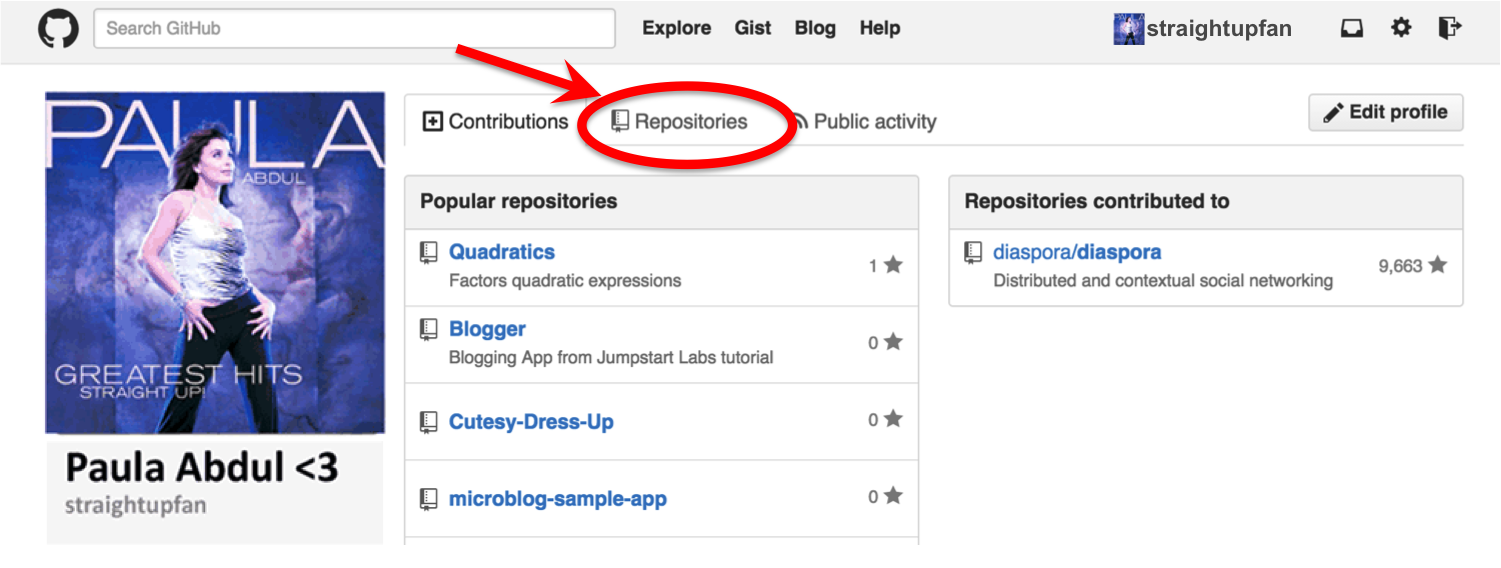Screen dimensions: 1501x568
Task: Click the star icon for microblog-sample-app
Action: (x=893, y=496)
